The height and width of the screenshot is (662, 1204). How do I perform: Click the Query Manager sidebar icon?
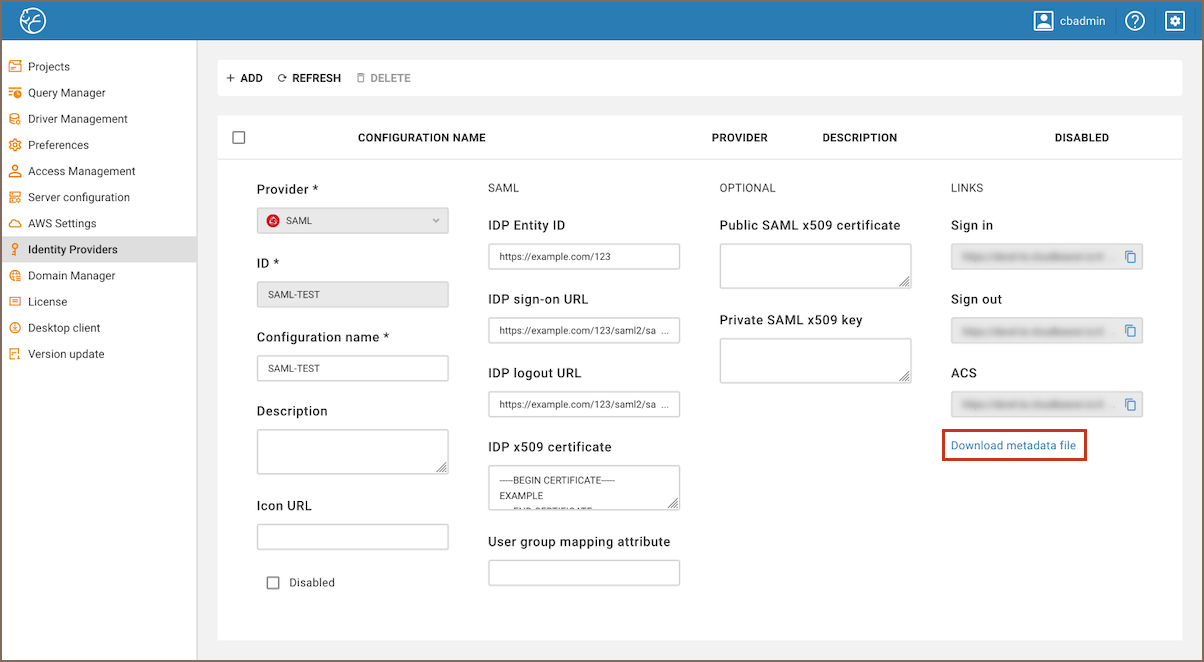coord(16,92)
